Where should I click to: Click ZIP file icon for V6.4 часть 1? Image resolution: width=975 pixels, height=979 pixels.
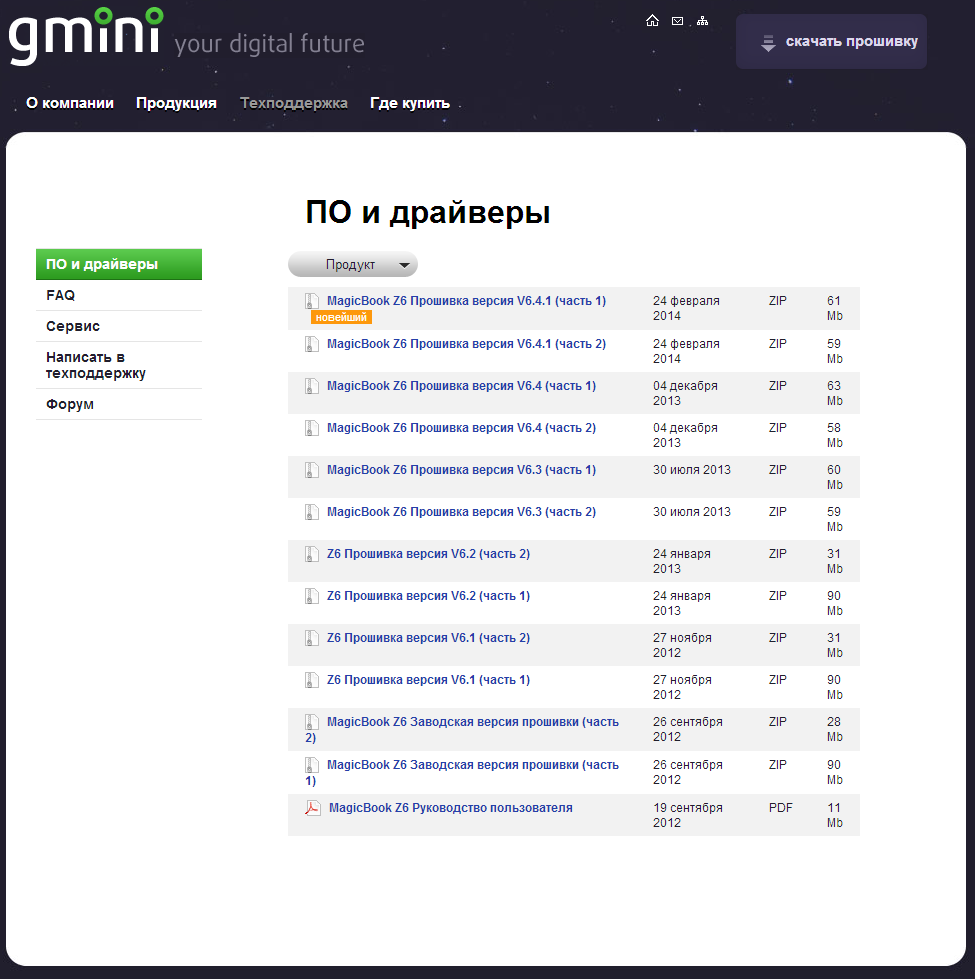(x=311, y=386)
